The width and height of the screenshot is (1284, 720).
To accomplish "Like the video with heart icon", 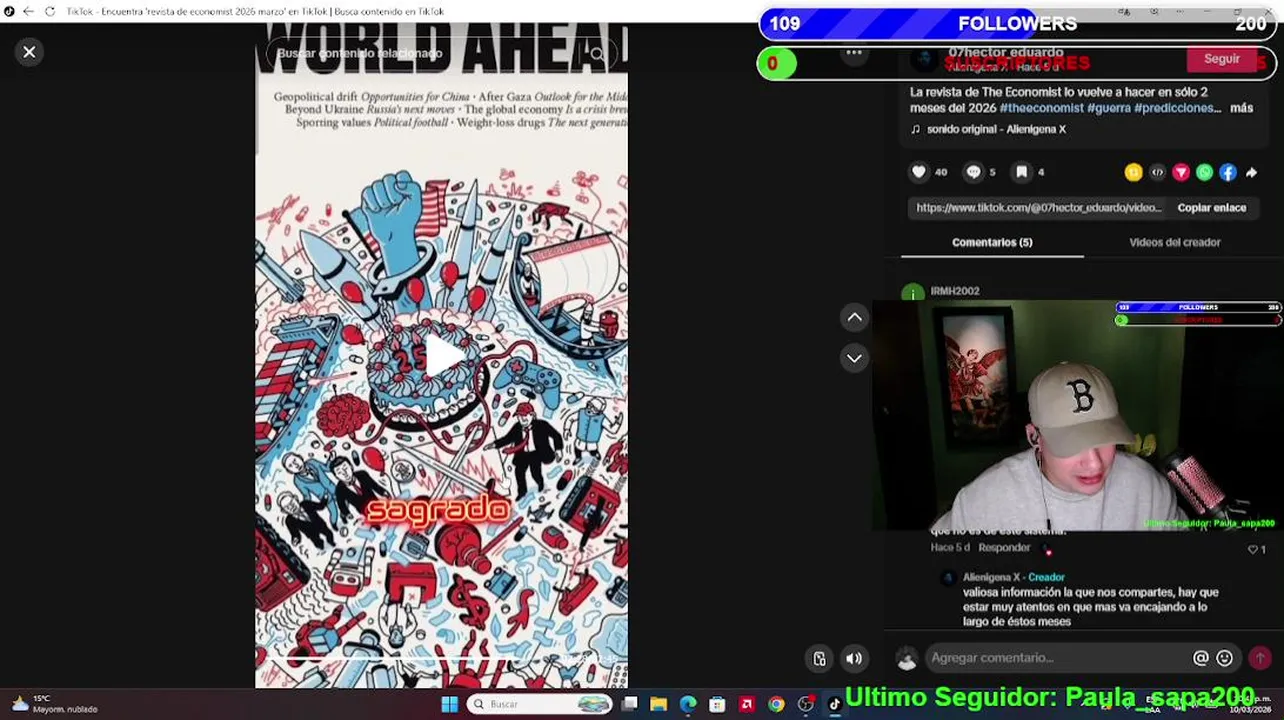I will coord(919,172).
